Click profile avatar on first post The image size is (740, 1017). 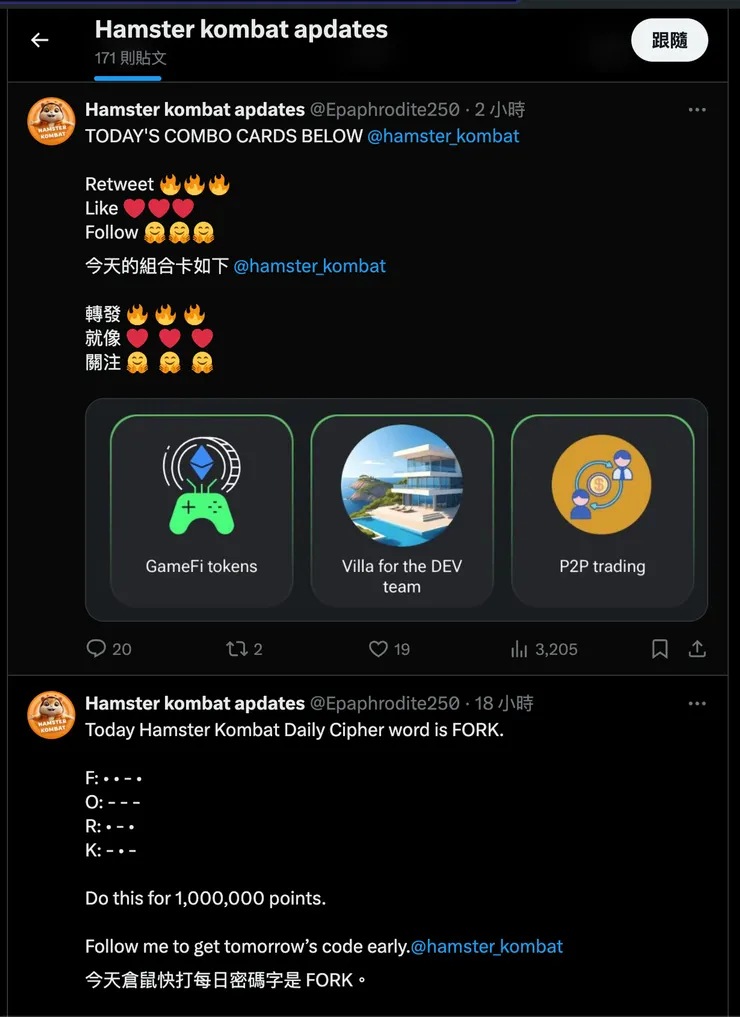[x=51, y=122]
